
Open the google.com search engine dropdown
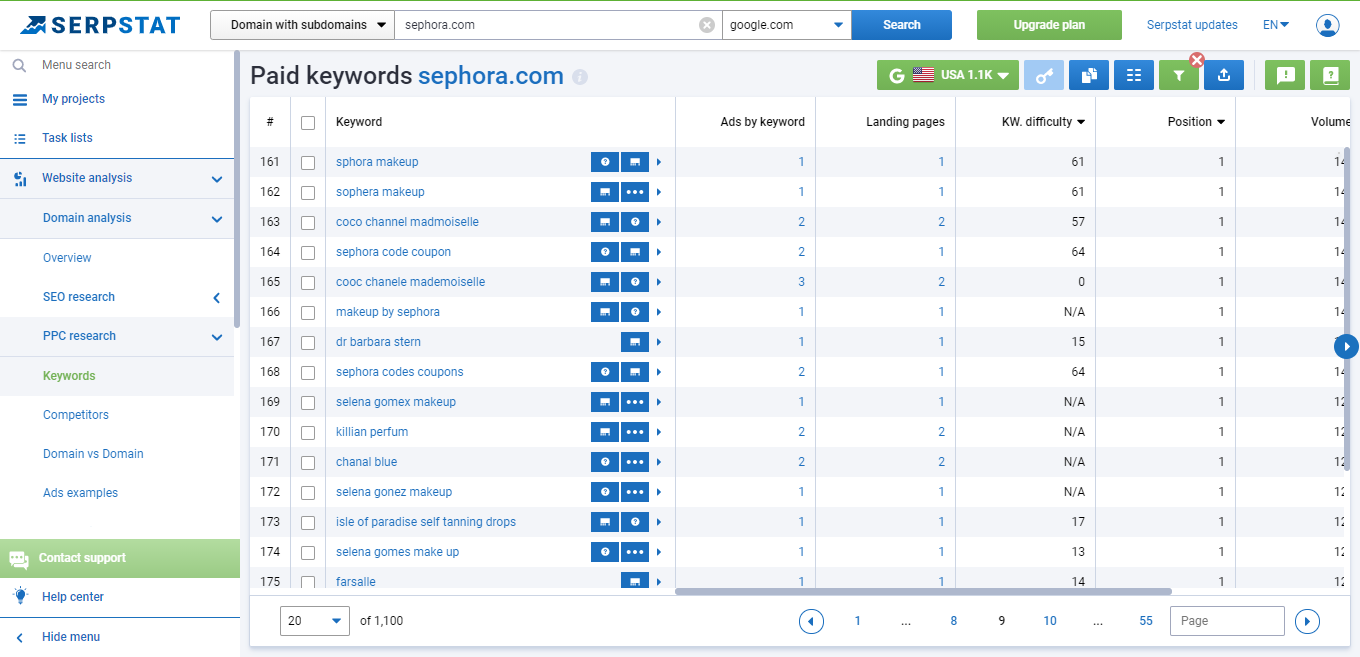787,25
